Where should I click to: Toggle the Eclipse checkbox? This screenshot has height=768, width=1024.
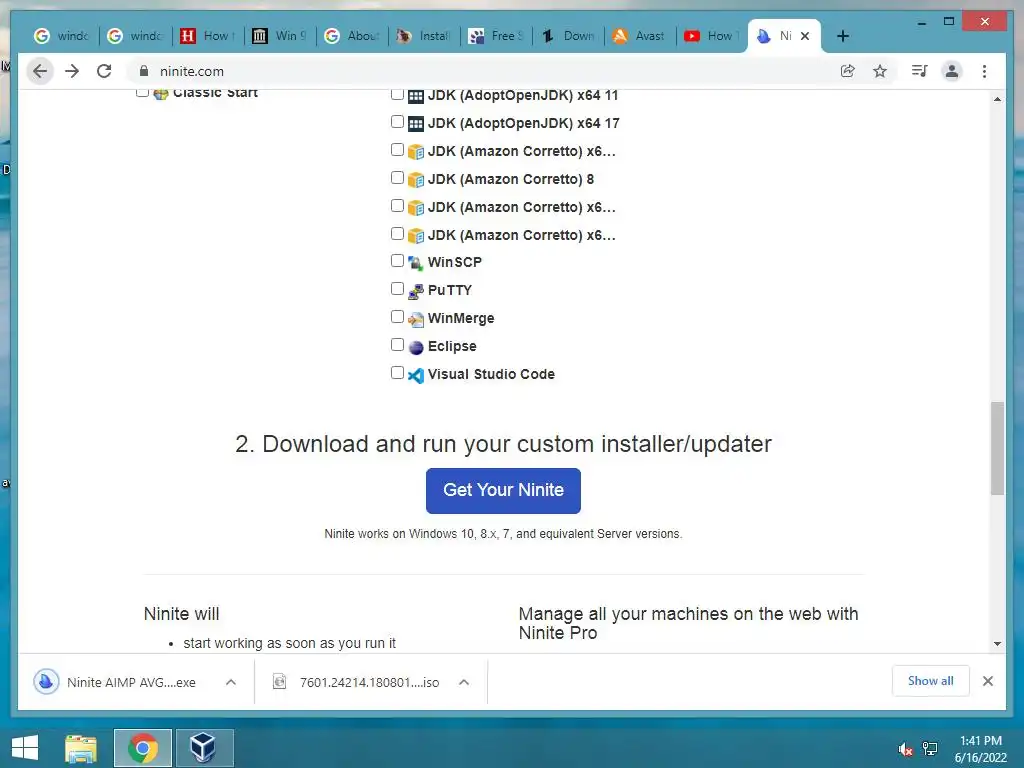pyautogui.click(x=397, y=344)
